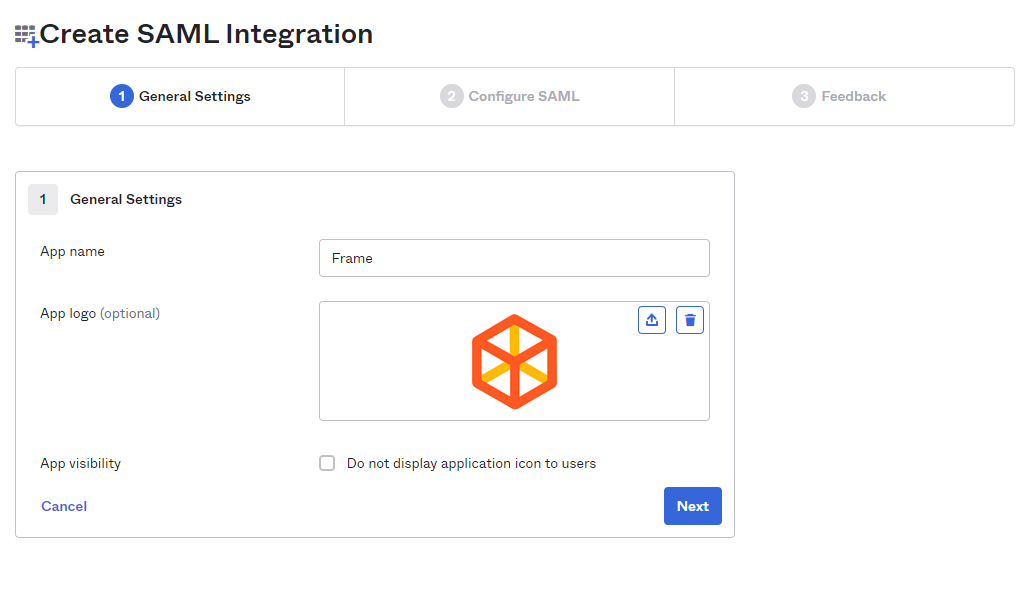Screen dimensions: 1028x593
Task: Click the orange Frame hexagon logo preview
Action: (514, 361)
